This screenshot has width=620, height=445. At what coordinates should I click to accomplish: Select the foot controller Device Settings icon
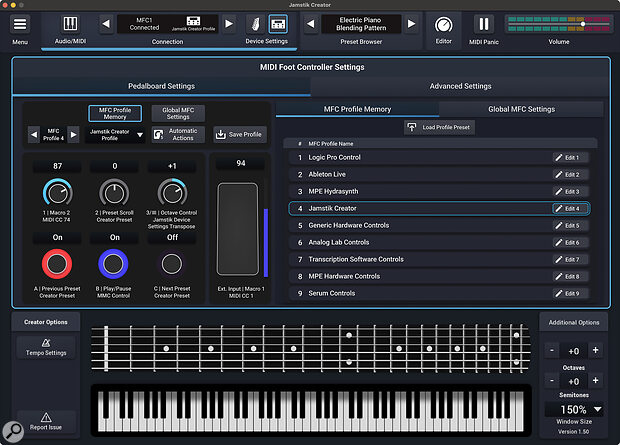point(278,25)
